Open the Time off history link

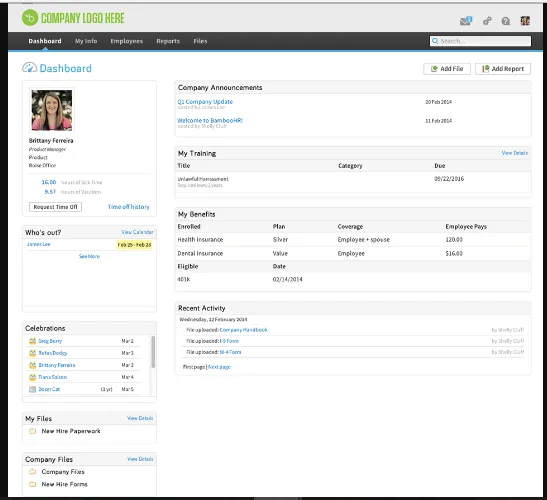click(129, 207)
